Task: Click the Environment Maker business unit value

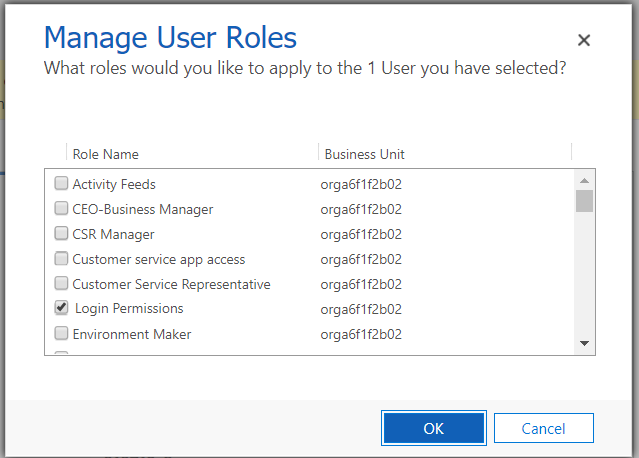Action: [x=361, y=334]
